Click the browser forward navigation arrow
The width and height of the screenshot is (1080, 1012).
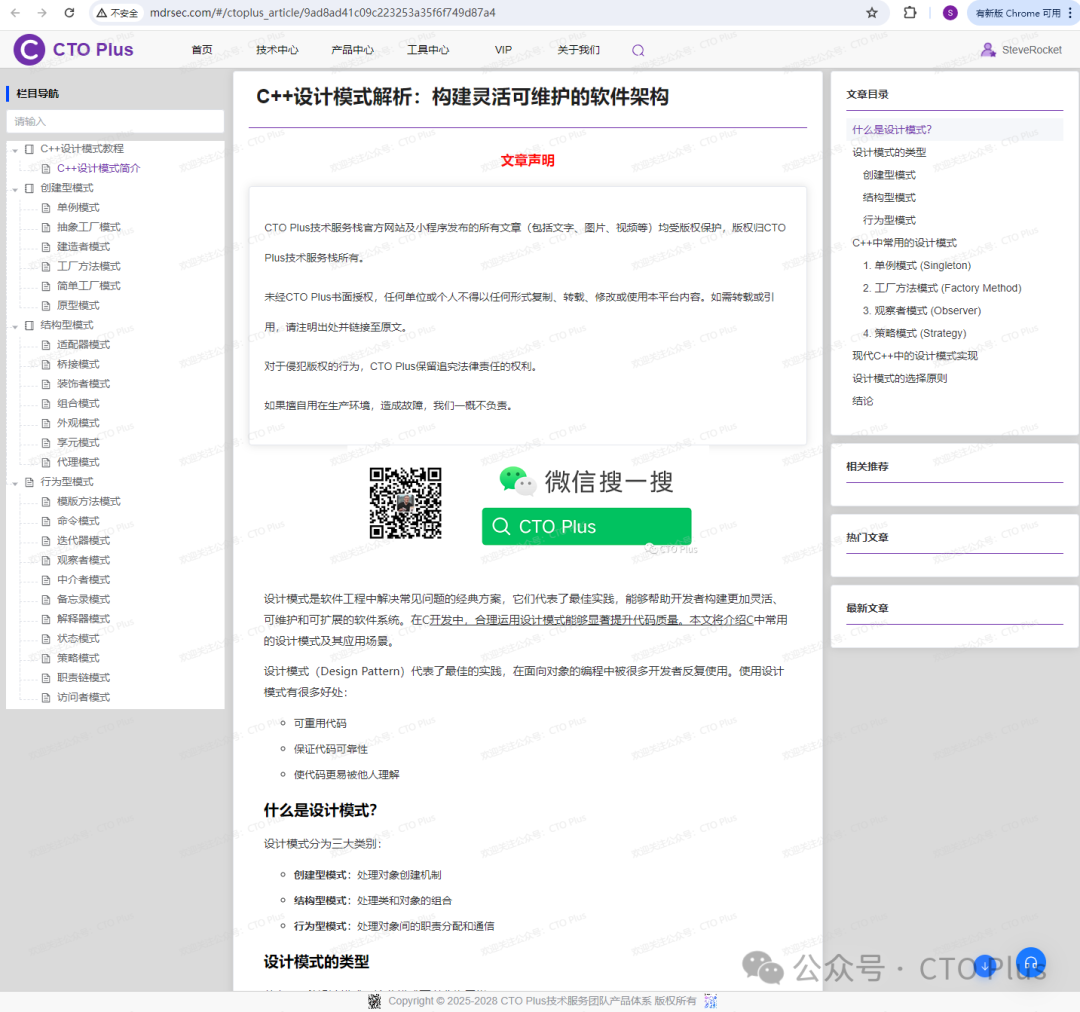click(x=39, y=13)
